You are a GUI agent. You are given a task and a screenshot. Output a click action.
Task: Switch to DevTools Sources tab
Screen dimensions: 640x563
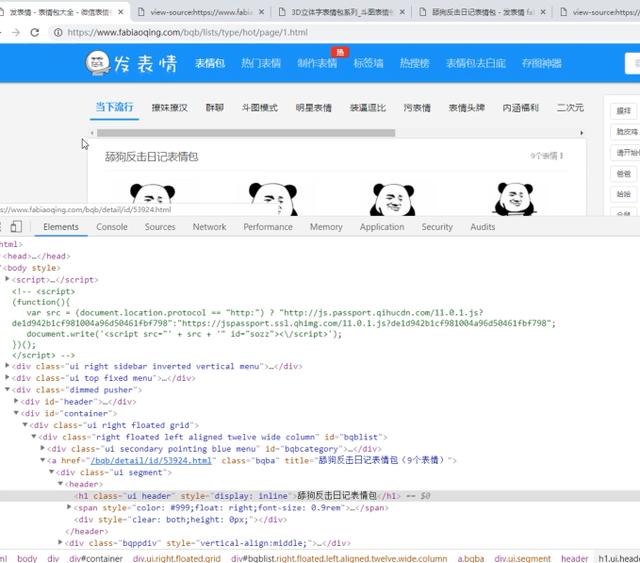click(160, 227)
